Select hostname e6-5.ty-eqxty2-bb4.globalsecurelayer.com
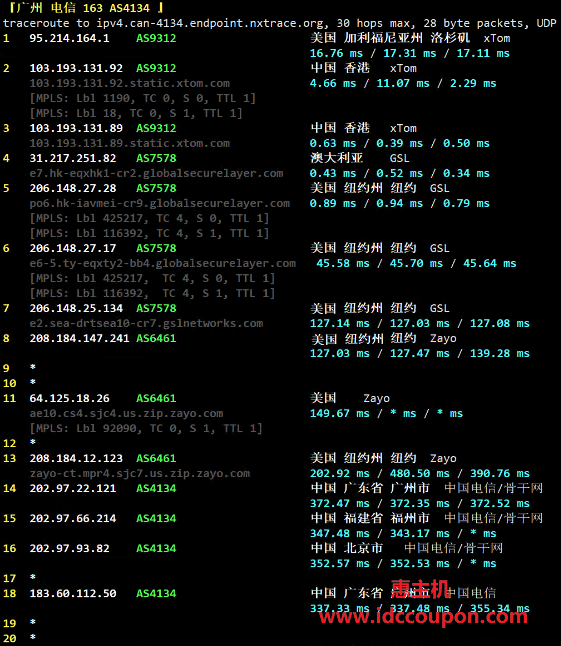The image size is (561, 646). [x=162, y=263]
